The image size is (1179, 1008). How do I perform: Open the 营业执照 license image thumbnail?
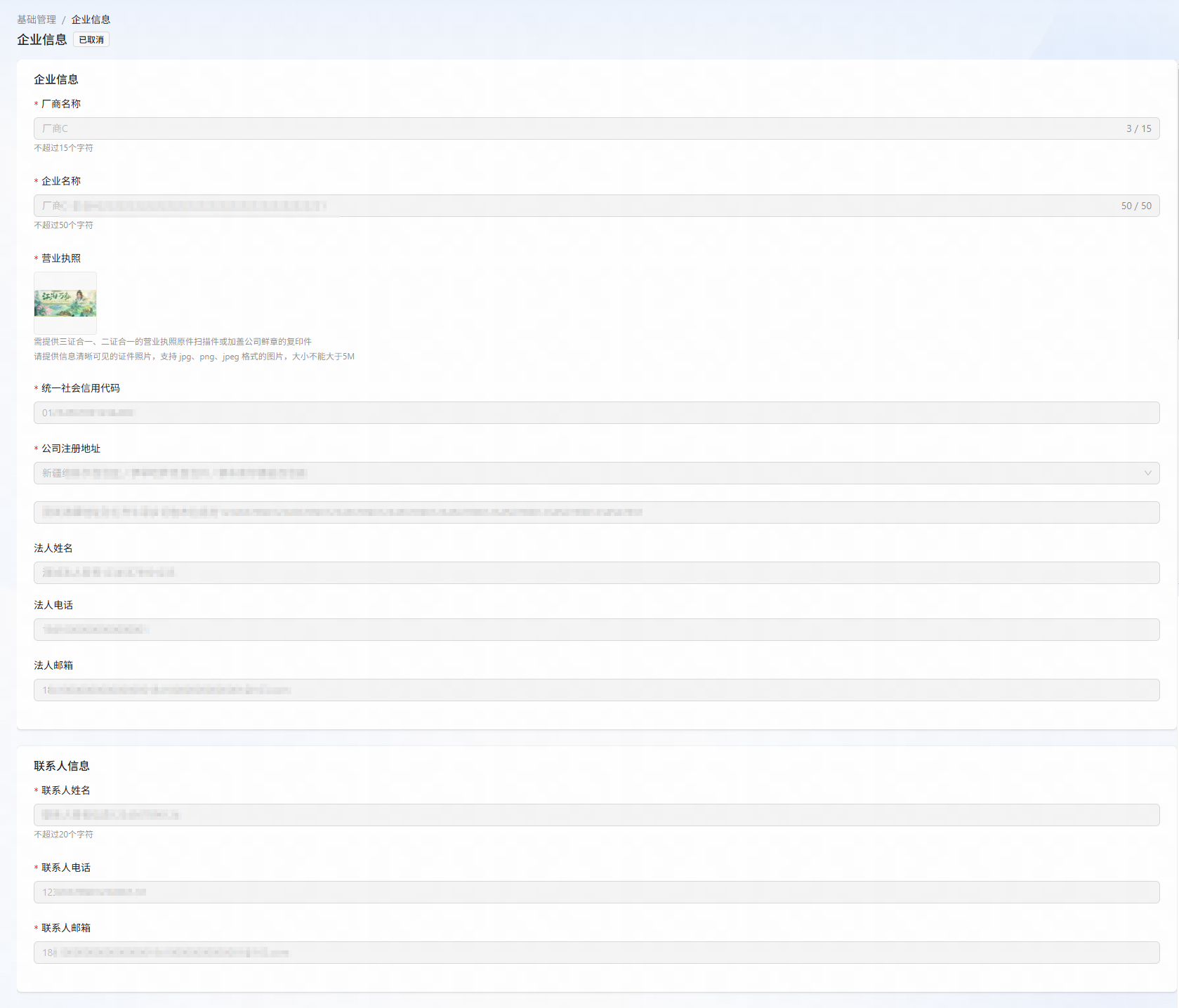65,303
